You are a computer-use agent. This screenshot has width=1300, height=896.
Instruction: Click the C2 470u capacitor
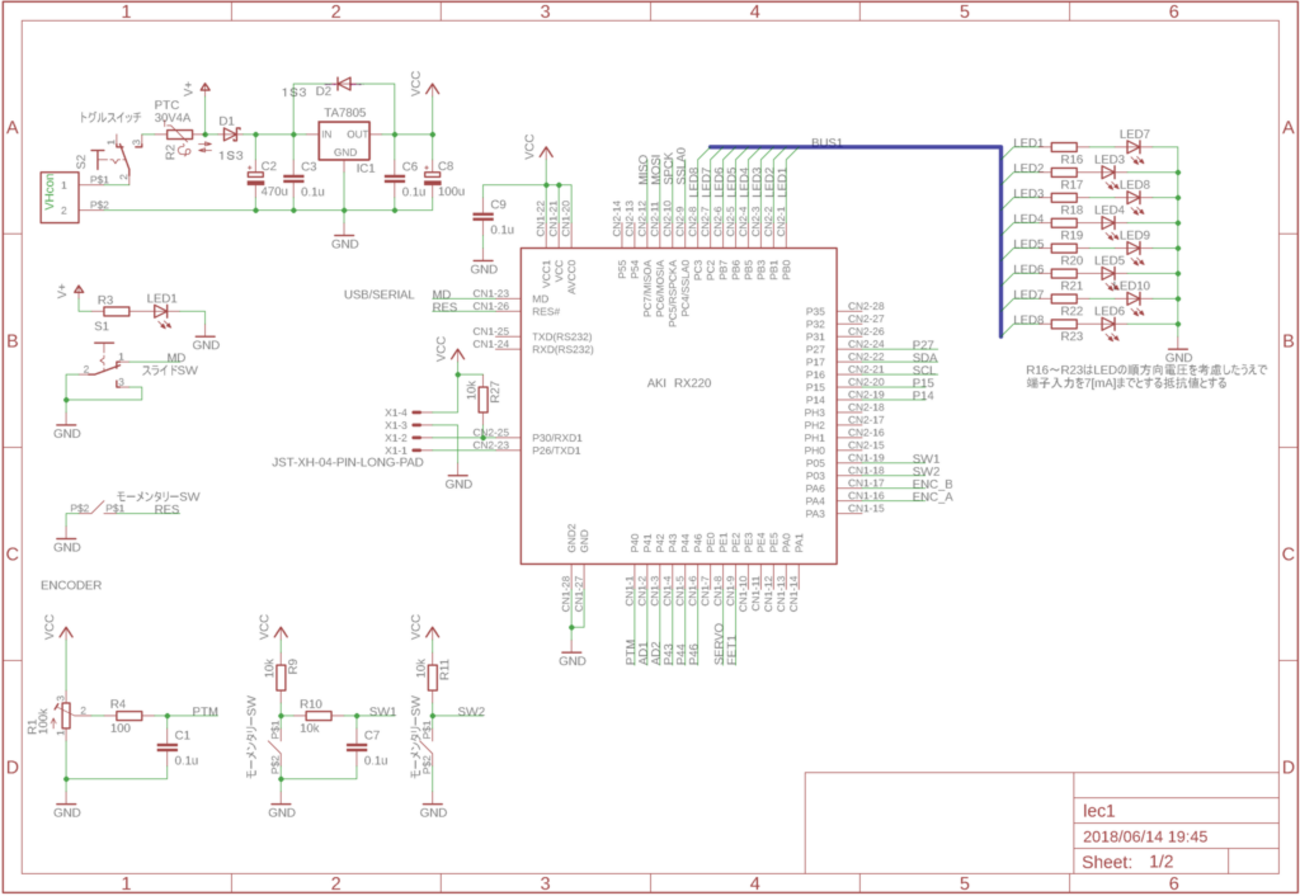click(x=255, y=178)
